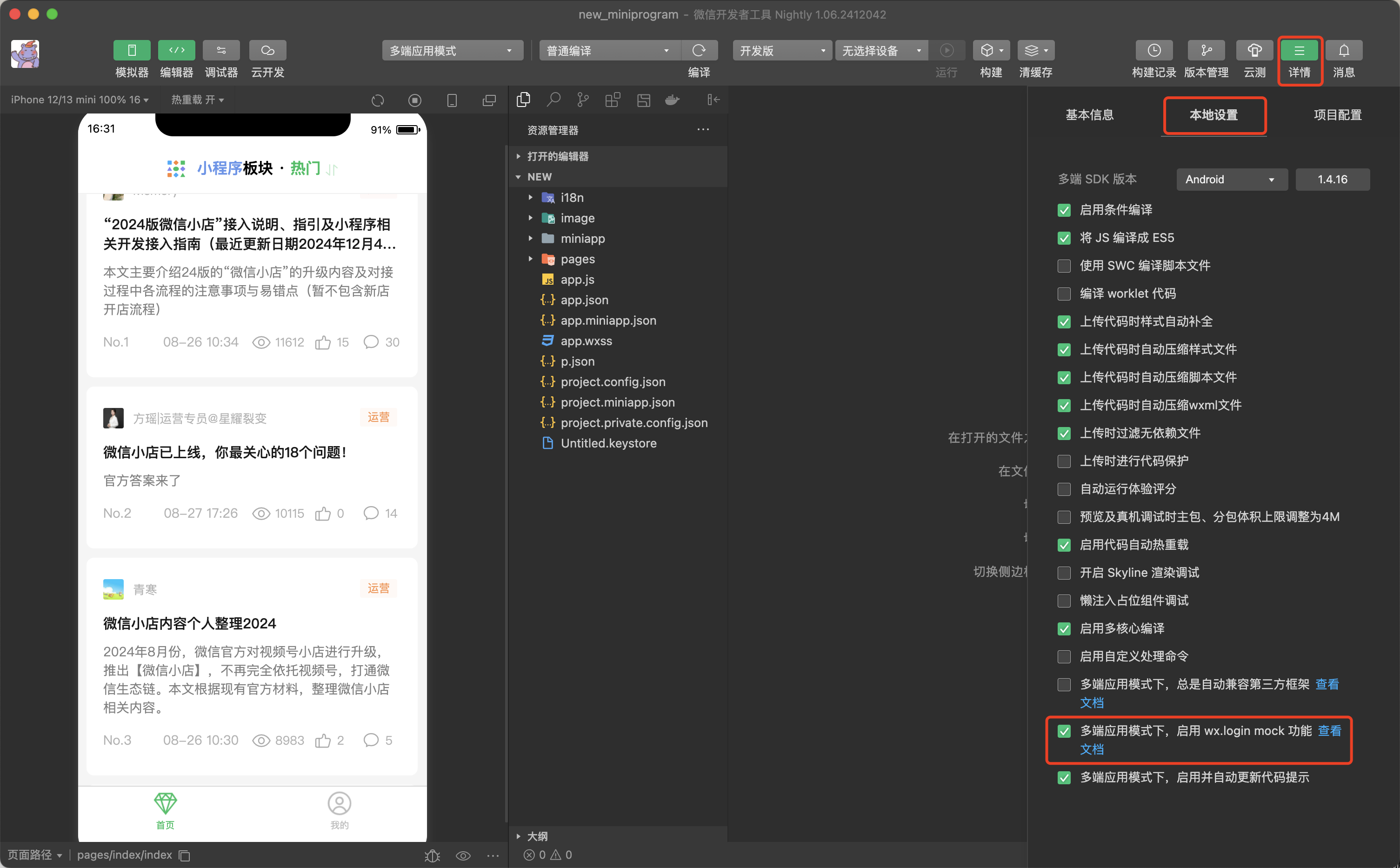Open the iPhone 12/13 mini device dropdown
Viewport: 1400px width, 868px height.
(x=79, y=100)
